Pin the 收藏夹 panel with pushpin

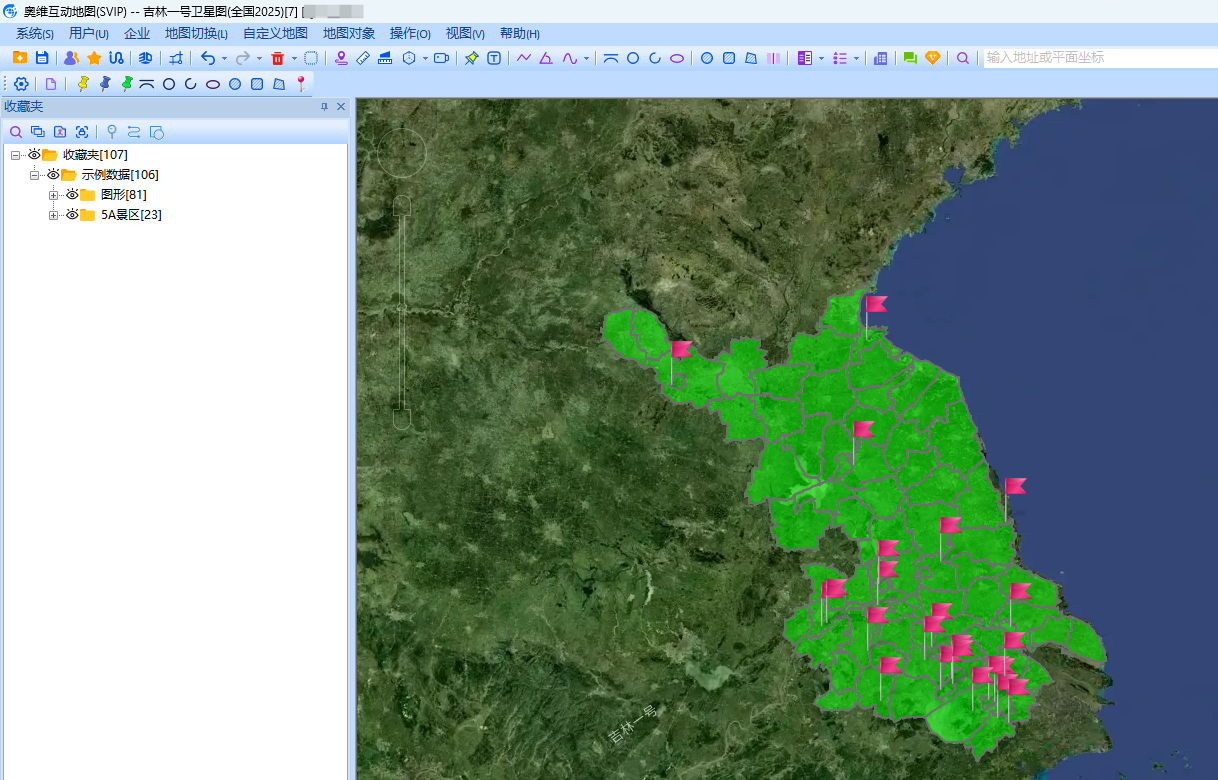click(x=324, y=107)
